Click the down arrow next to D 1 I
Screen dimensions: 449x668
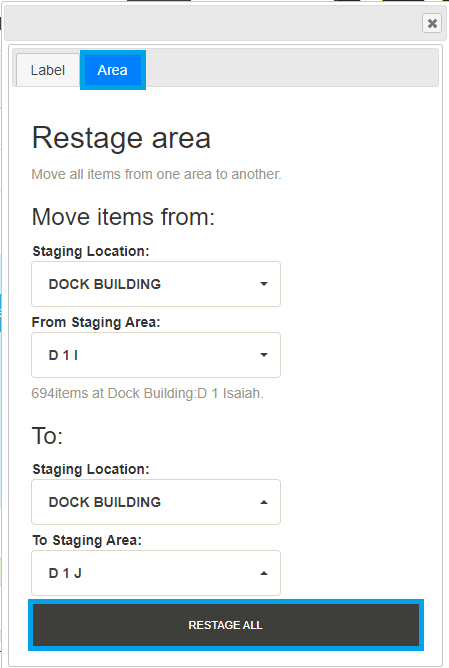coord(264,355)
